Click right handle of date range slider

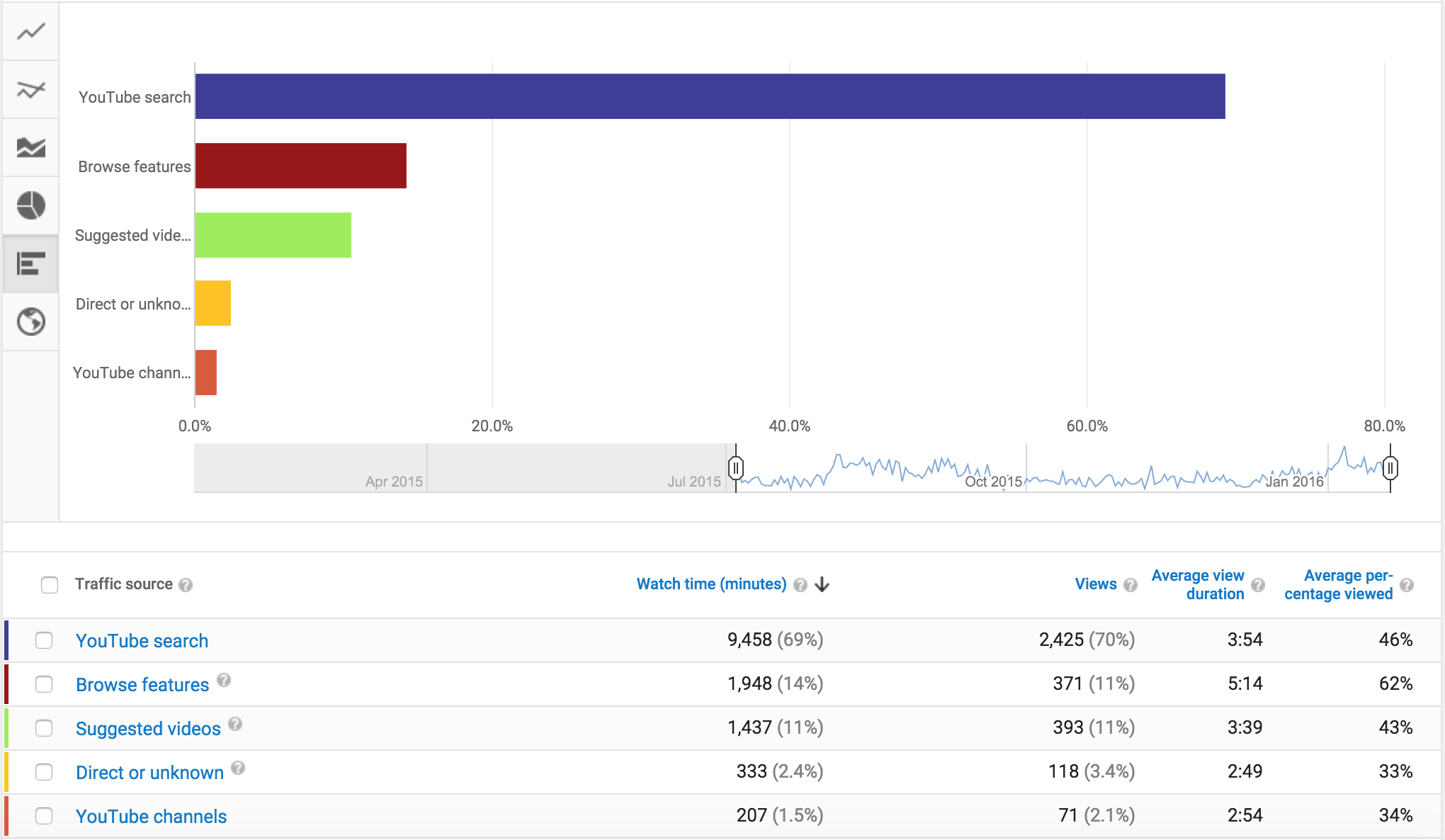pyautogui.click(x=1390, y=468)
